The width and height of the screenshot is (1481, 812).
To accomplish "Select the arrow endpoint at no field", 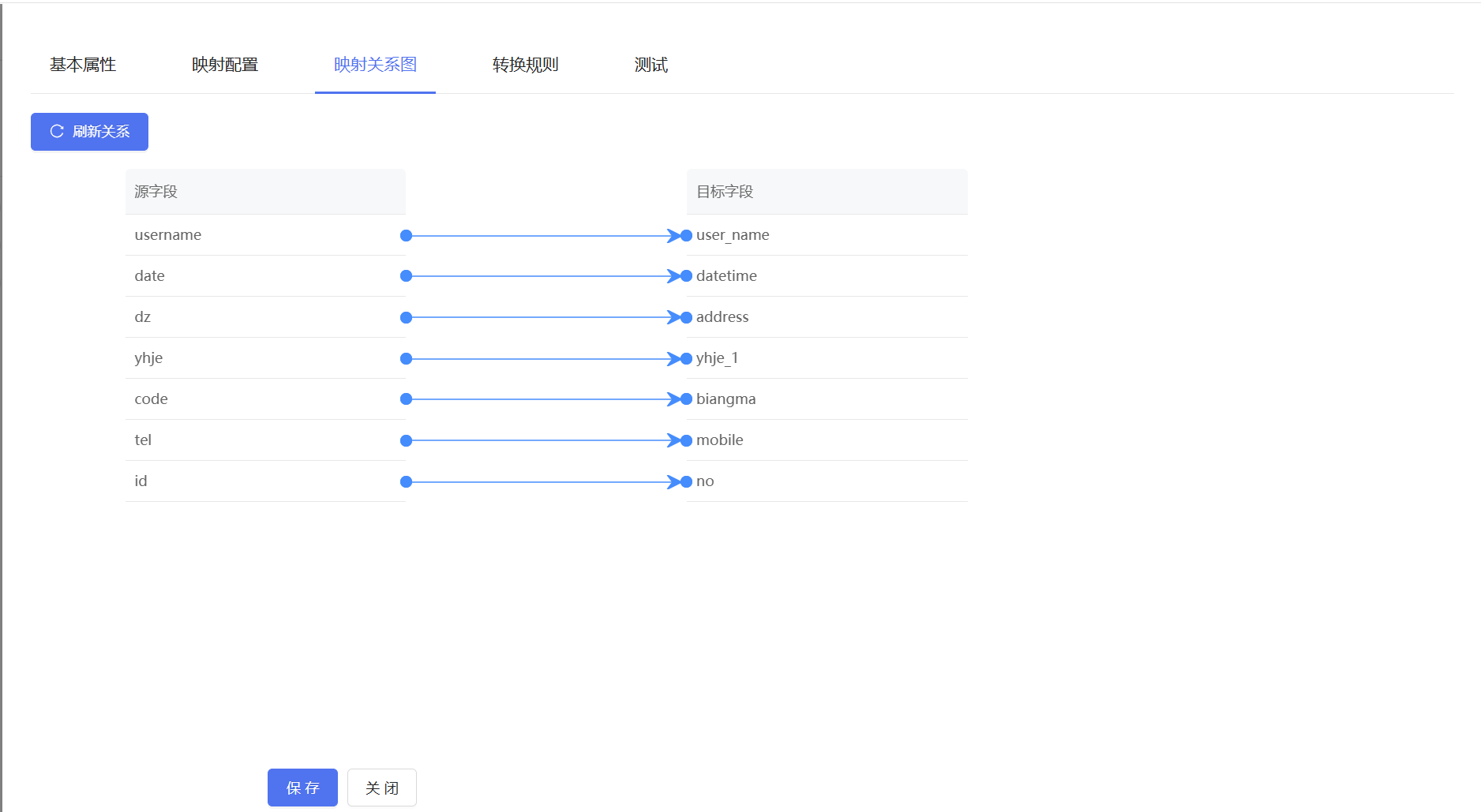I will pyautogui.click(x=686, y=482).
